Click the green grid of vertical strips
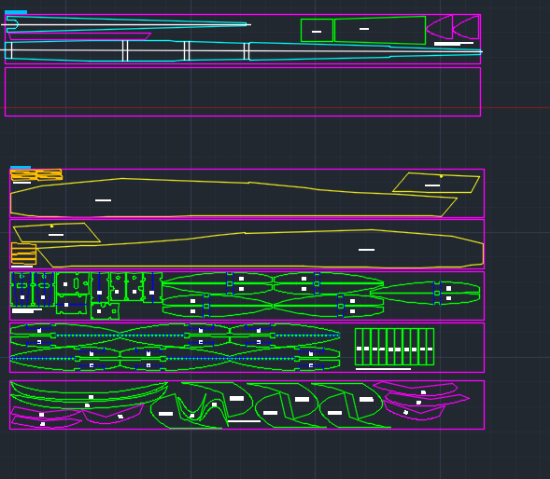This screenshot has height=479, width=550. coord(395,347)
